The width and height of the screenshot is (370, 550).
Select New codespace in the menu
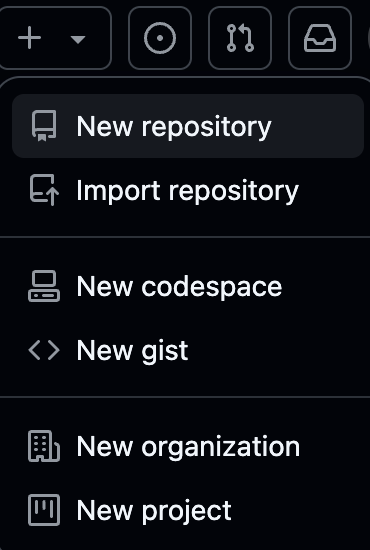coord(188,286)
